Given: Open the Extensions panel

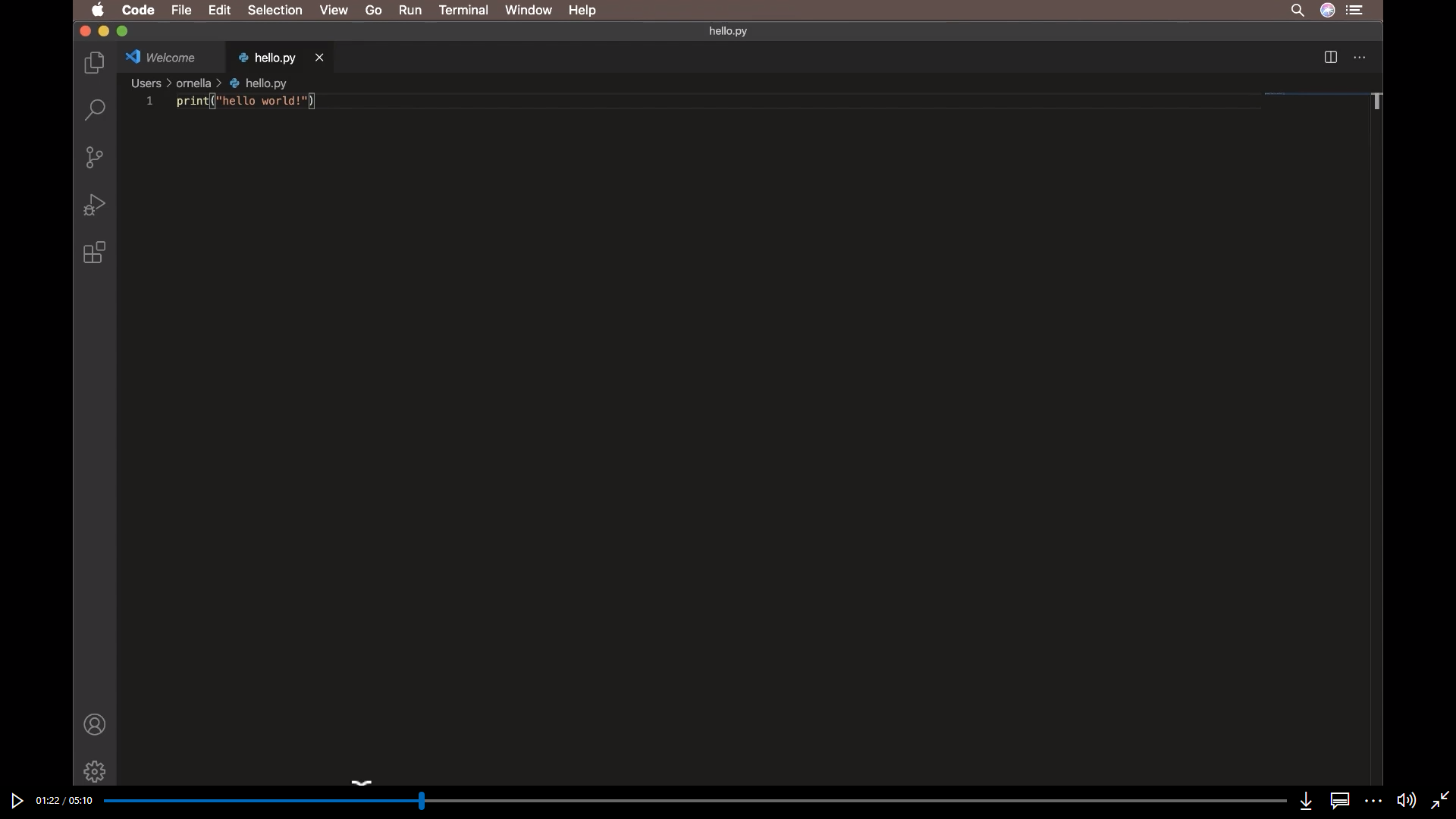Looking at the screenshot, I should pyautogui.click(x=94, y=253).
